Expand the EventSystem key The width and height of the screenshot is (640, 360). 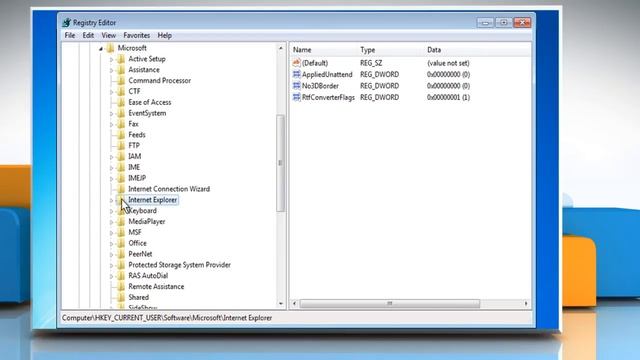111,113
